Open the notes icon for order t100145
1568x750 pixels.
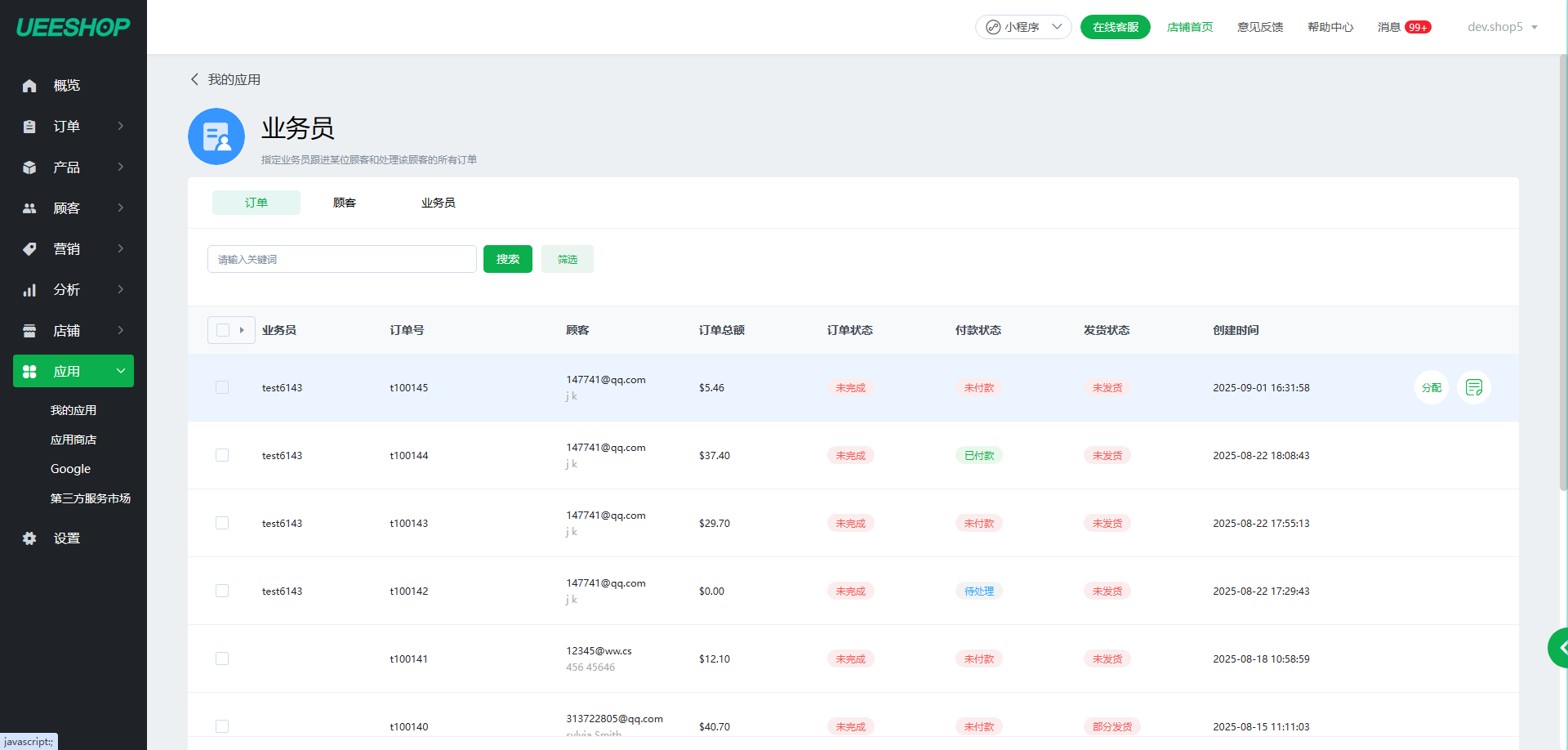1473,387
